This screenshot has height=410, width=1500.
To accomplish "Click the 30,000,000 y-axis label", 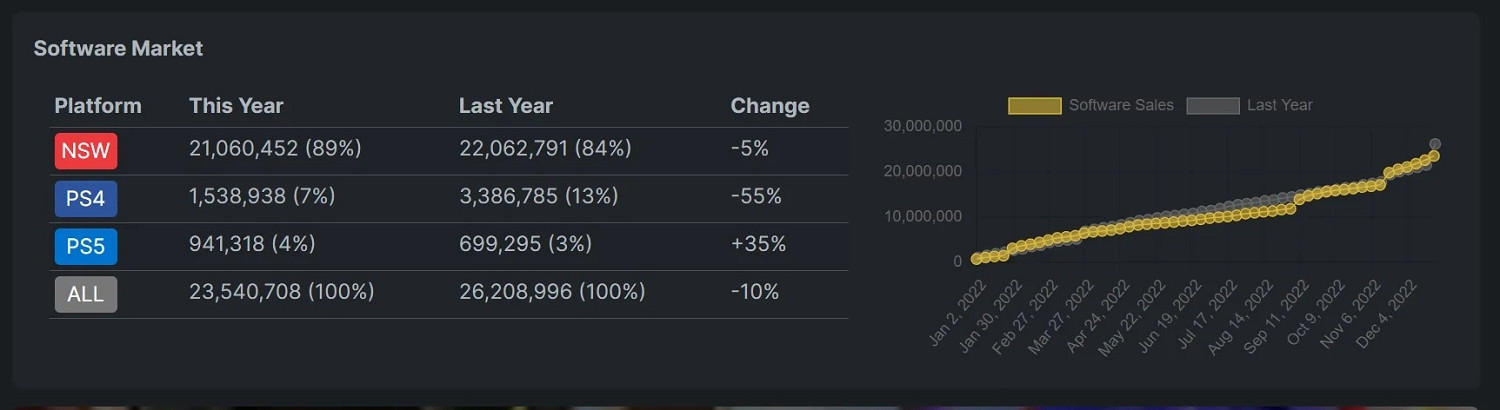I will pyautogui.click(x=923, y=126).
